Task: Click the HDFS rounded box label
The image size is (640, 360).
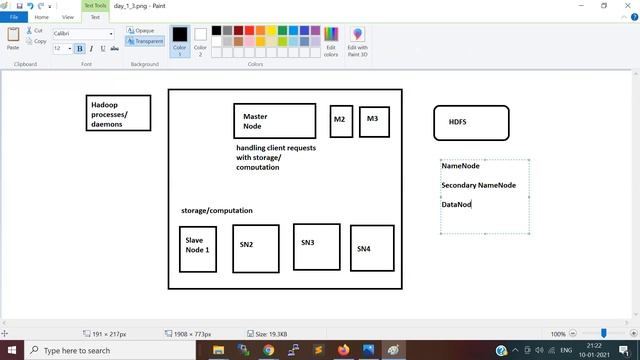Action: (x=458, y=122)
